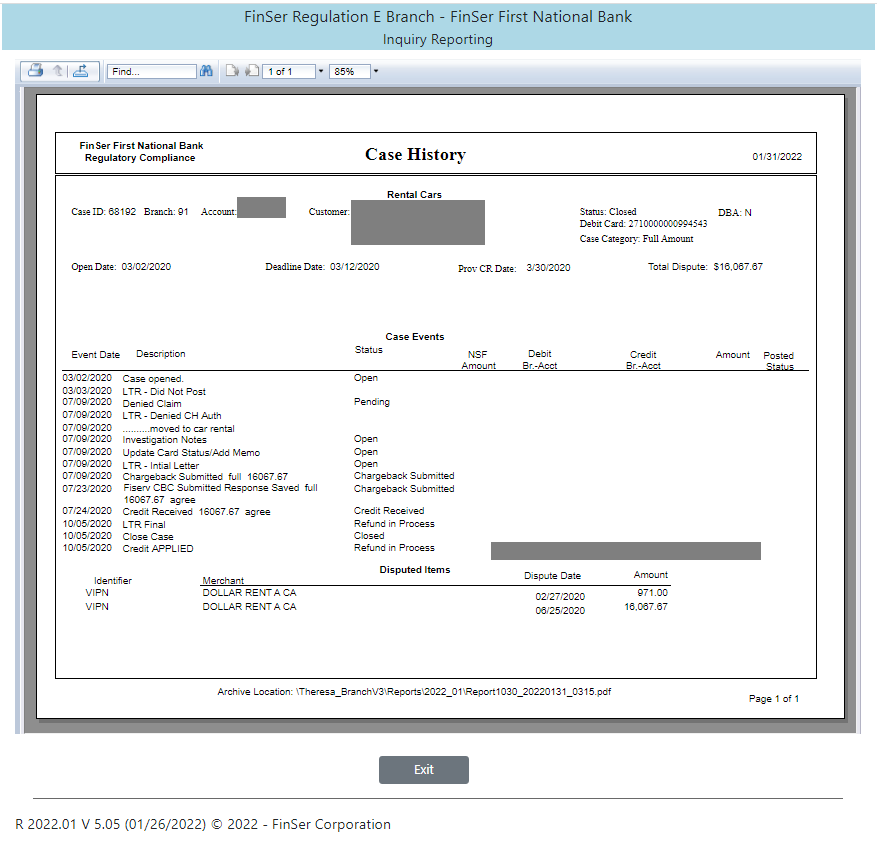The height and width of the screenshot is (854, 877).
Task: Click the 'NSF Amount' column header
Action: (478, 360)
